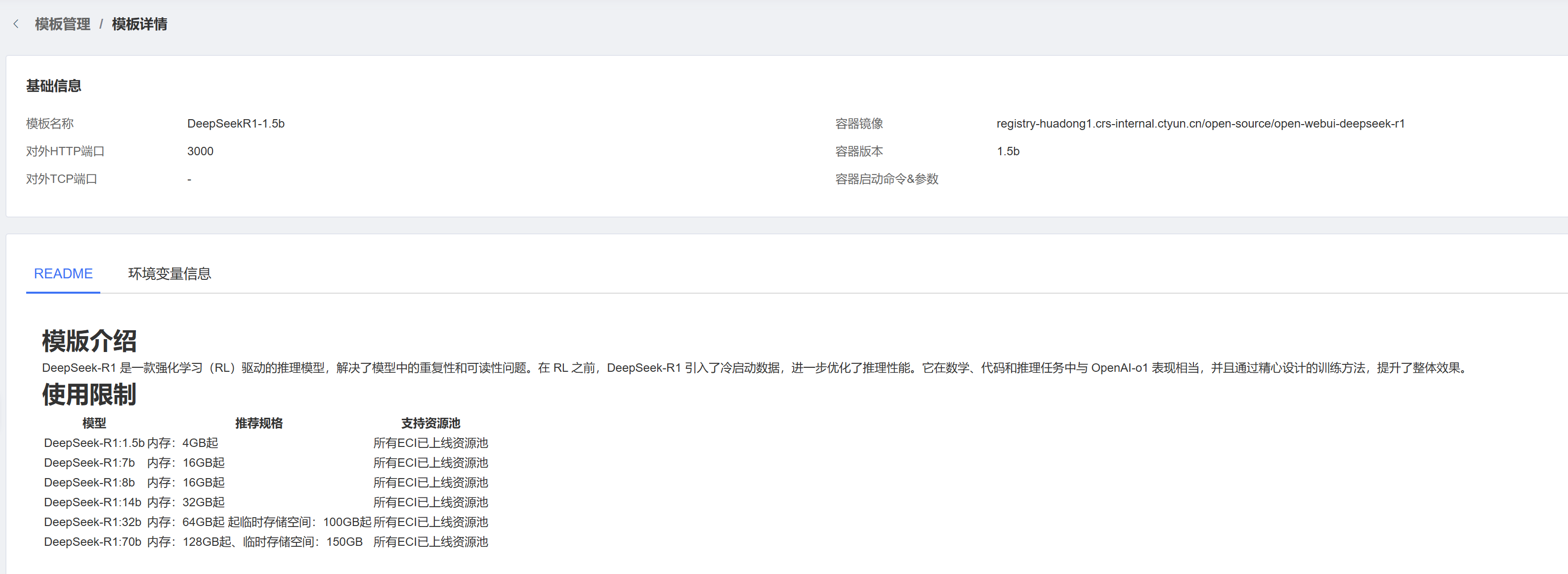1568x574 pixels.
Task: Click 模版介绍 heading in README
Action: pyautogui.click(x=89, y=341)
